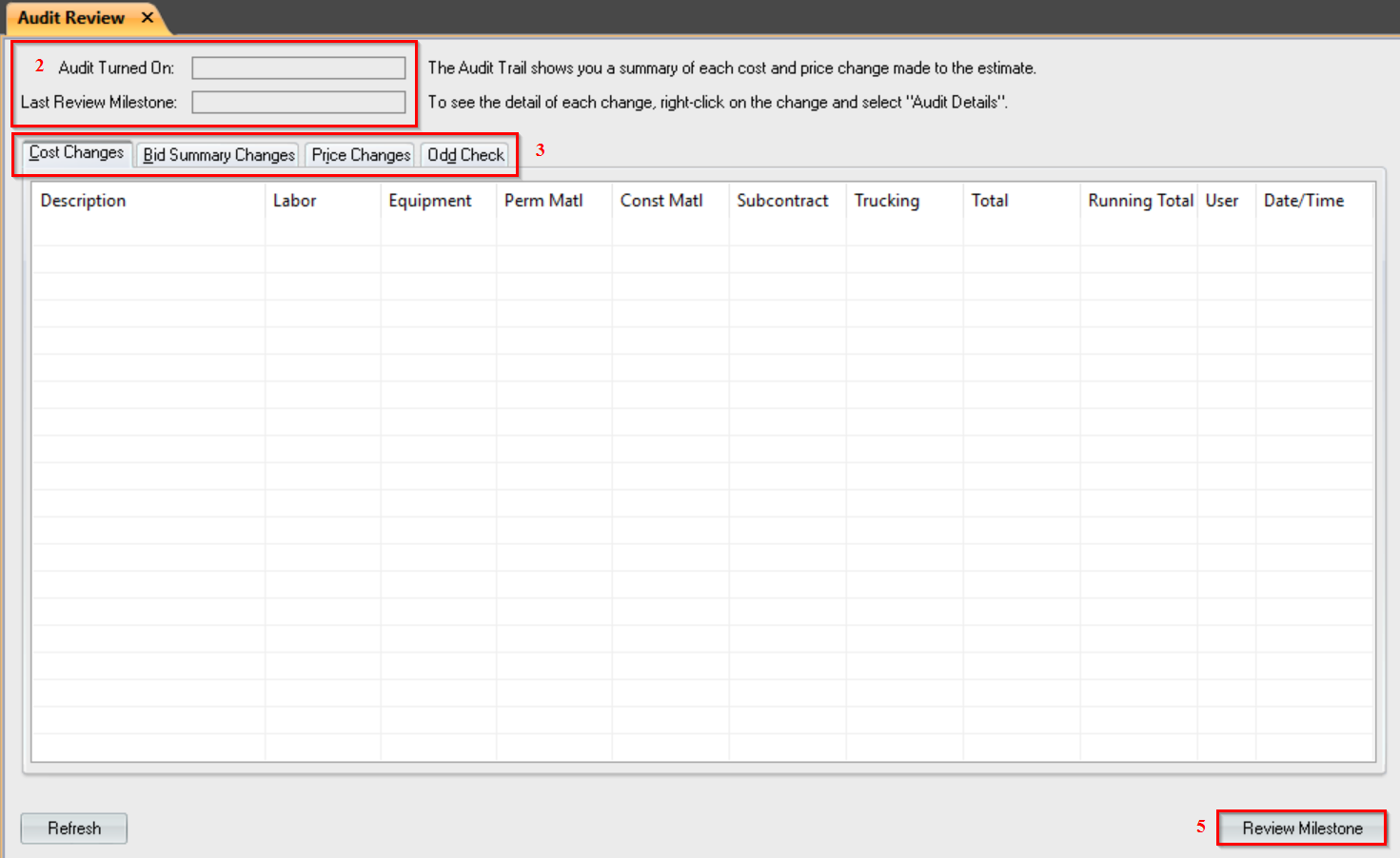Click the Audit Turned On field
Screen dimensions: 1400x858
[x=299, y=68]
